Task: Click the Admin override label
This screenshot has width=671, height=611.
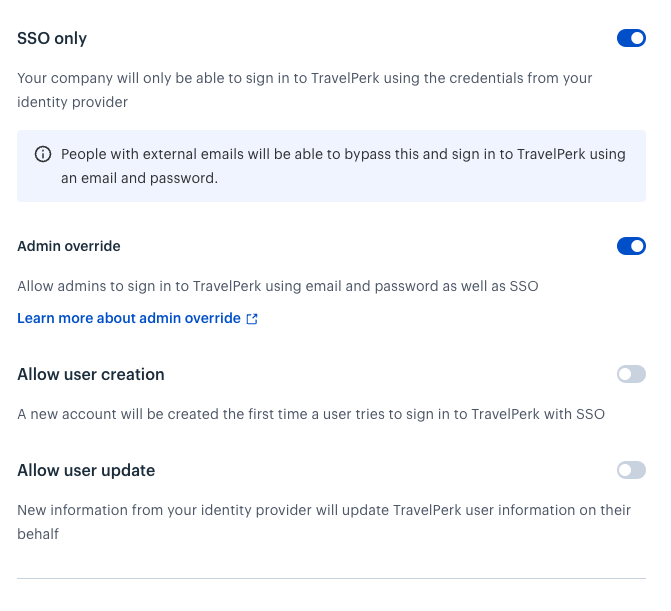Action: click(x=69, y=246)
